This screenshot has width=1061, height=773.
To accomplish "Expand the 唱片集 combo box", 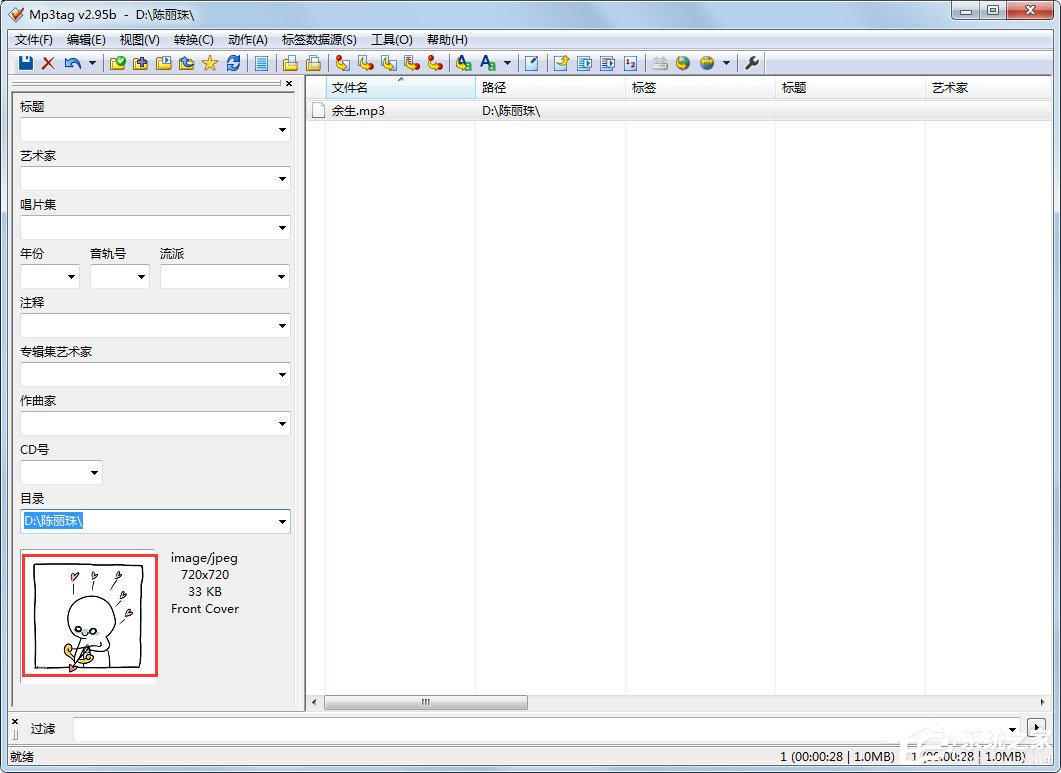I will (282, 227).
